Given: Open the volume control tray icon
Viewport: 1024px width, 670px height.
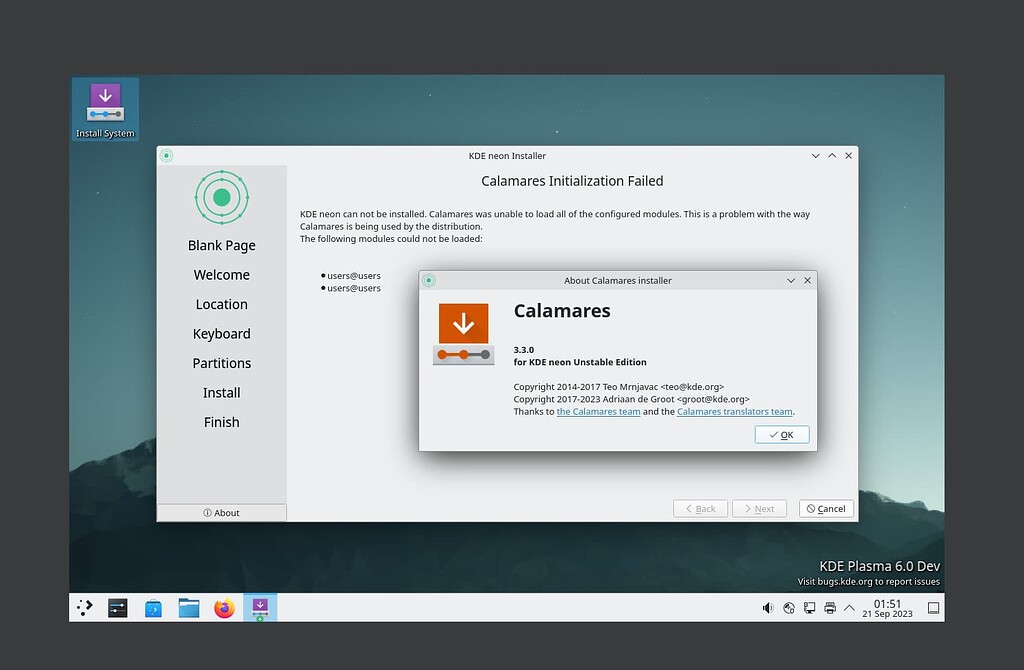Looking at the screenshot, I should (768, 608).
